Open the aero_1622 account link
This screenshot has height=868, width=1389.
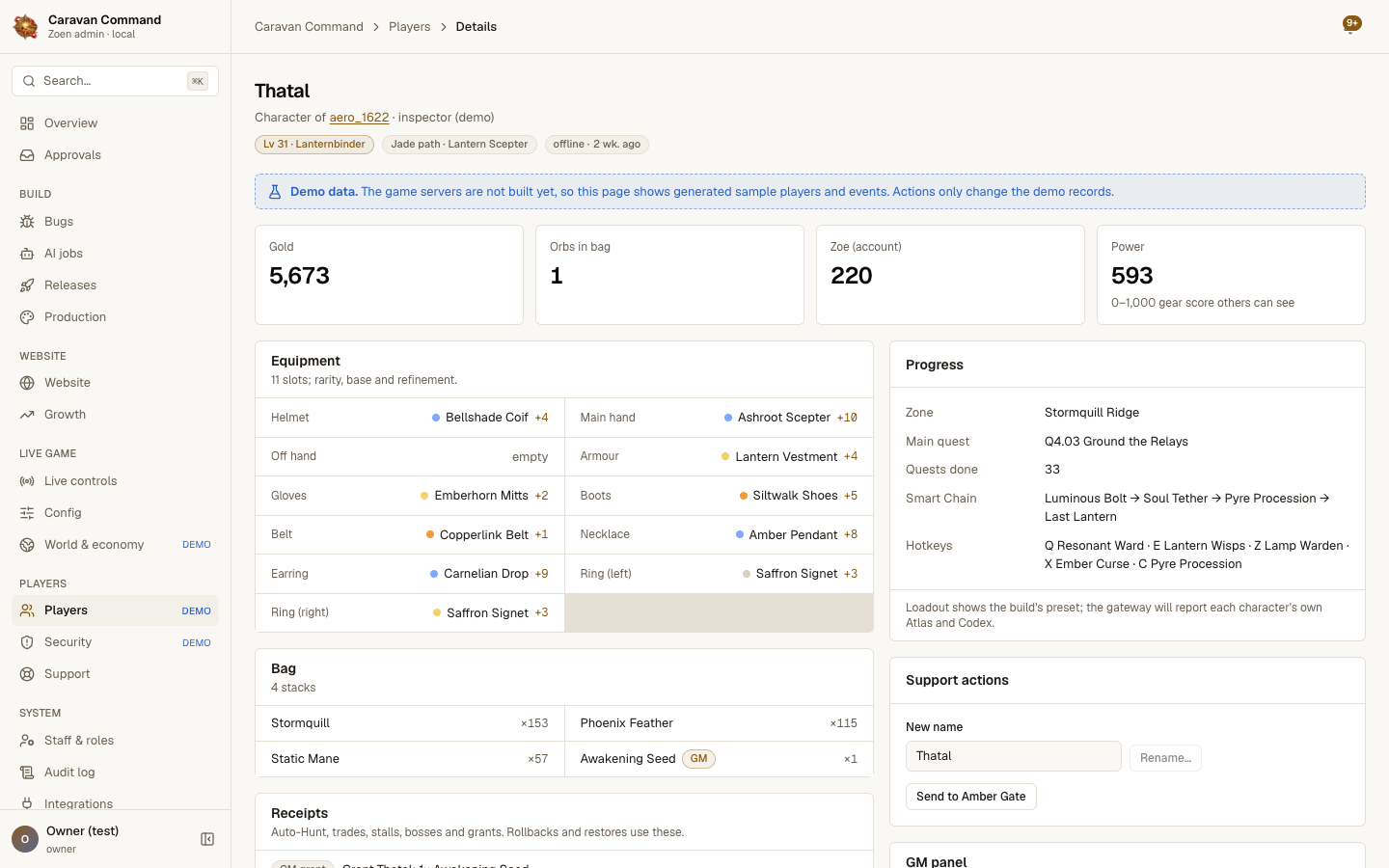point(359,118)
